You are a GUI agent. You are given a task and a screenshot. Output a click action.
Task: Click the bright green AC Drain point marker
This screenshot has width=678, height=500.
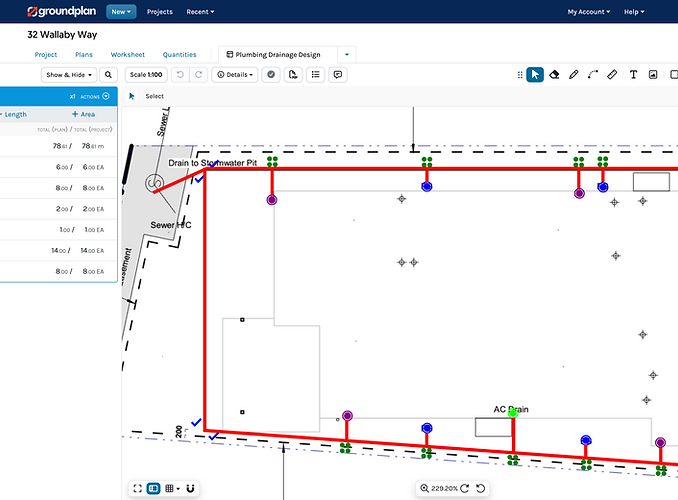point(513,413)
